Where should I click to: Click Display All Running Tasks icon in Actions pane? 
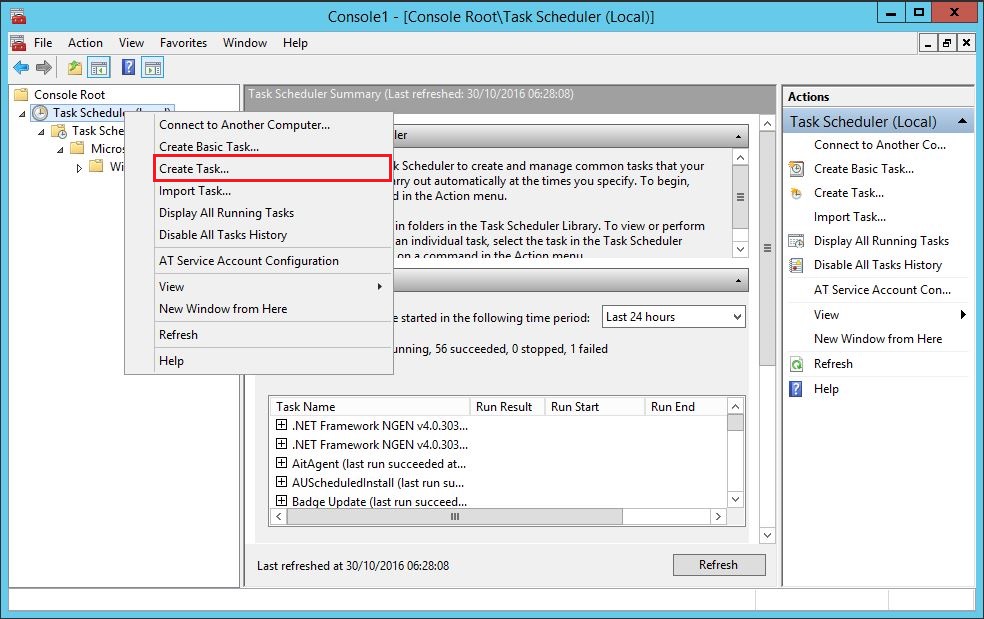coord(796,241)
